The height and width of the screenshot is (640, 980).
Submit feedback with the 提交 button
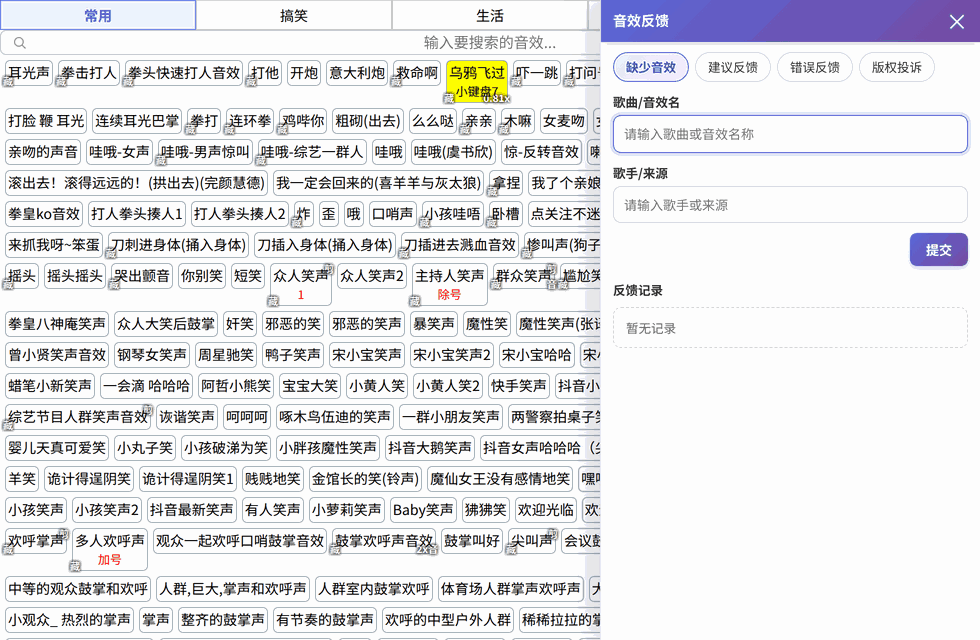tap(939, 250)
